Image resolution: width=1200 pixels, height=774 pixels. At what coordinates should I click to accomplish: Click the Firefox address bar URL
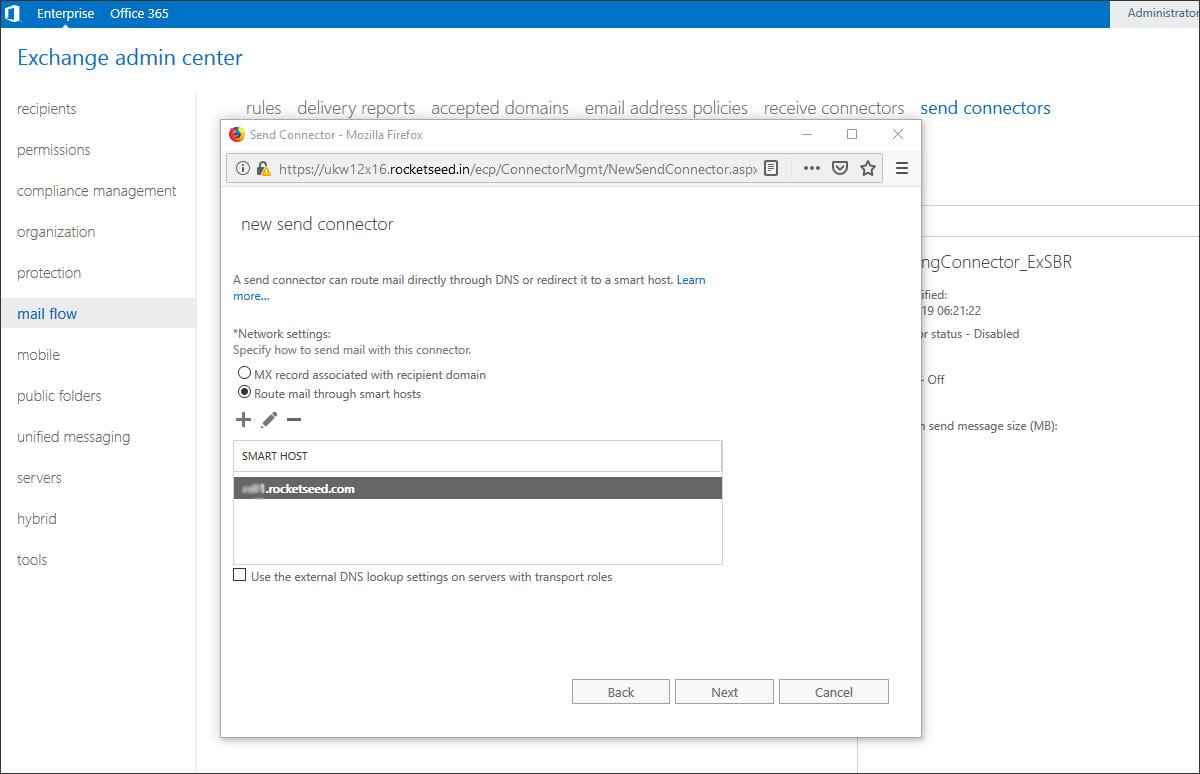tap(518, 169)
